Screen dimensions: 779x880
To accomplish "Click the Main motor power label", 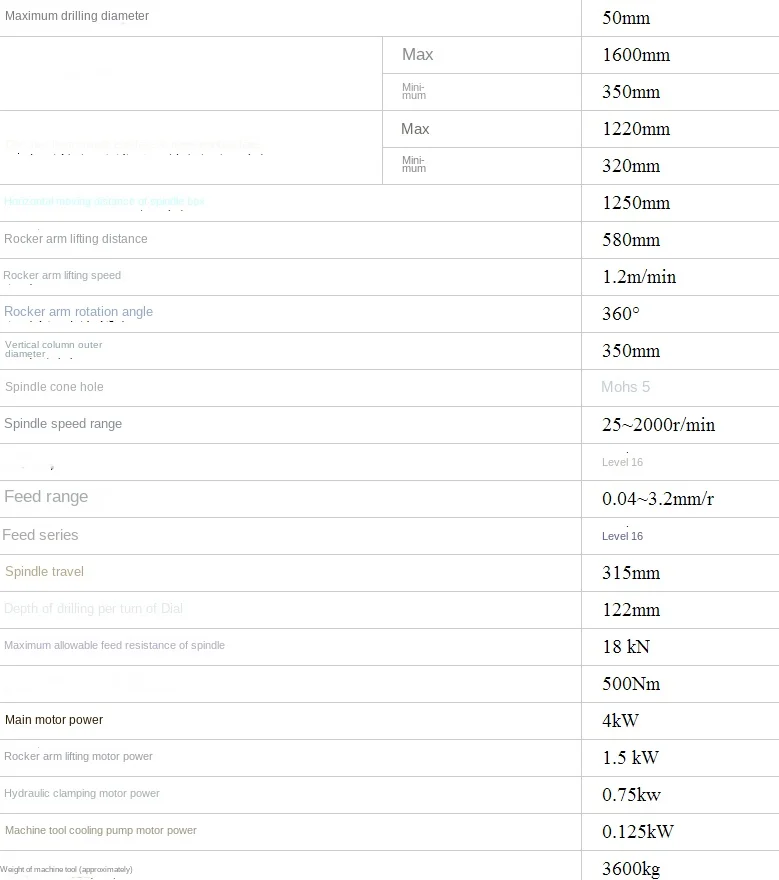I will [54, 720].
